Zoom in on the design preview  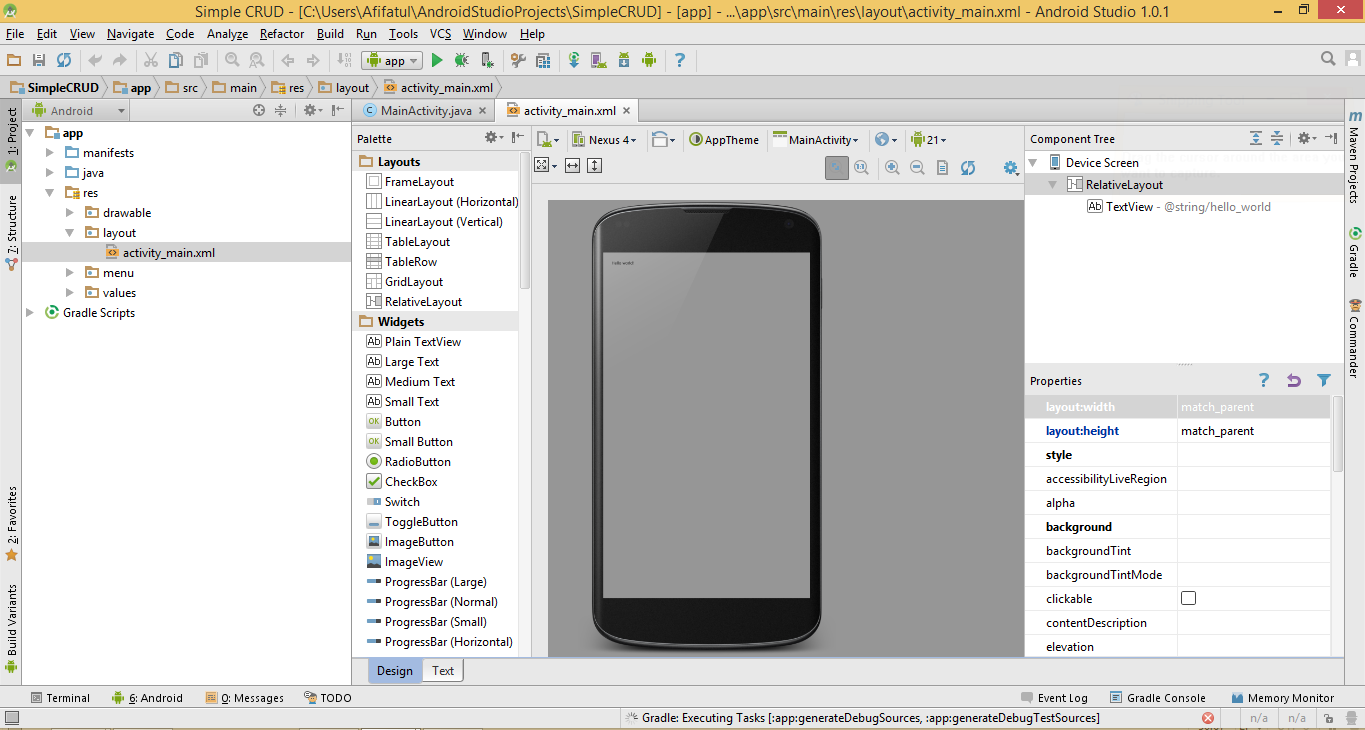(x=892, y=167)
